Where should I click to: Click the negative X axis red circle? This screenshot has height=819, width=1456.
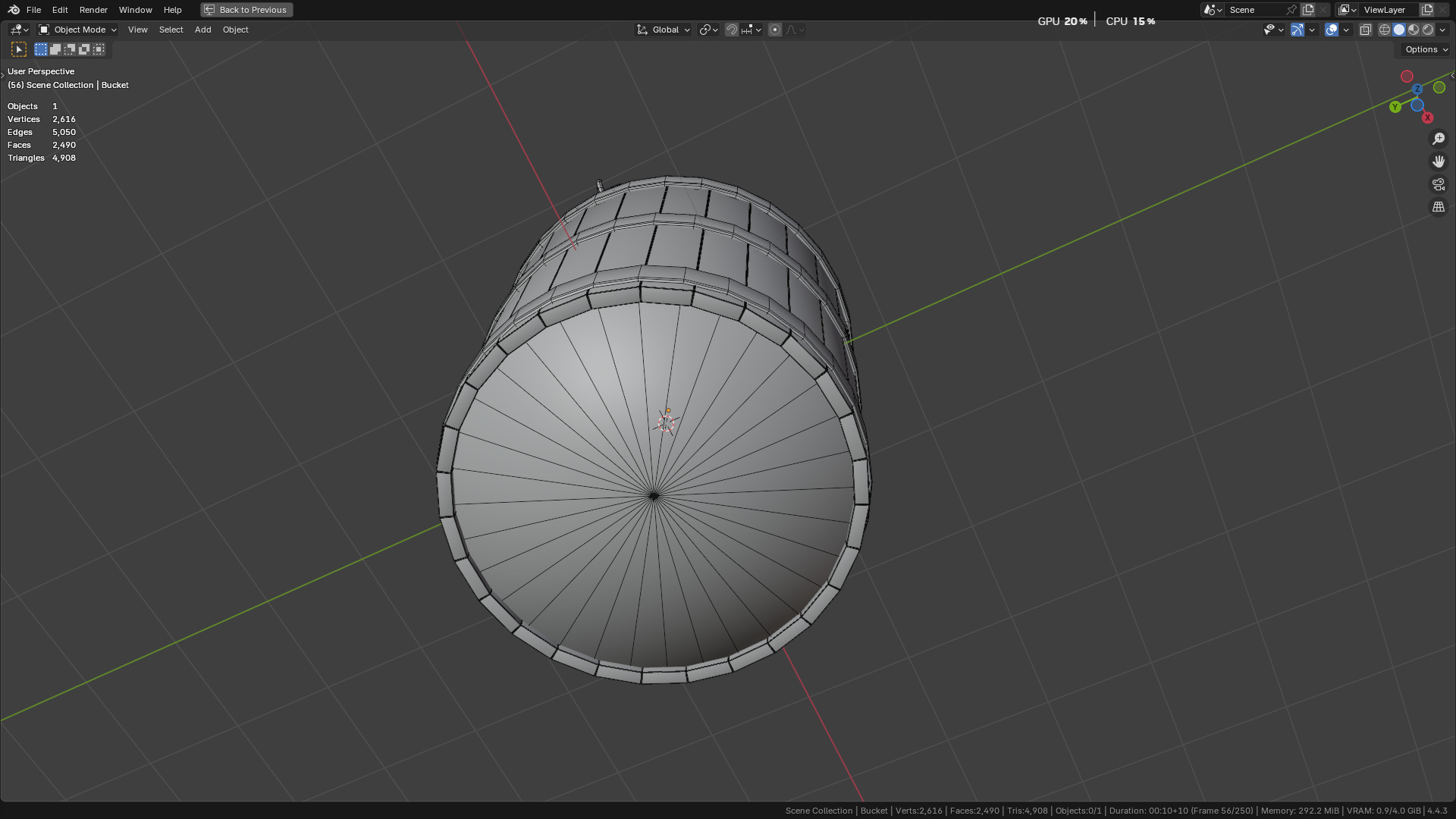1407,77
